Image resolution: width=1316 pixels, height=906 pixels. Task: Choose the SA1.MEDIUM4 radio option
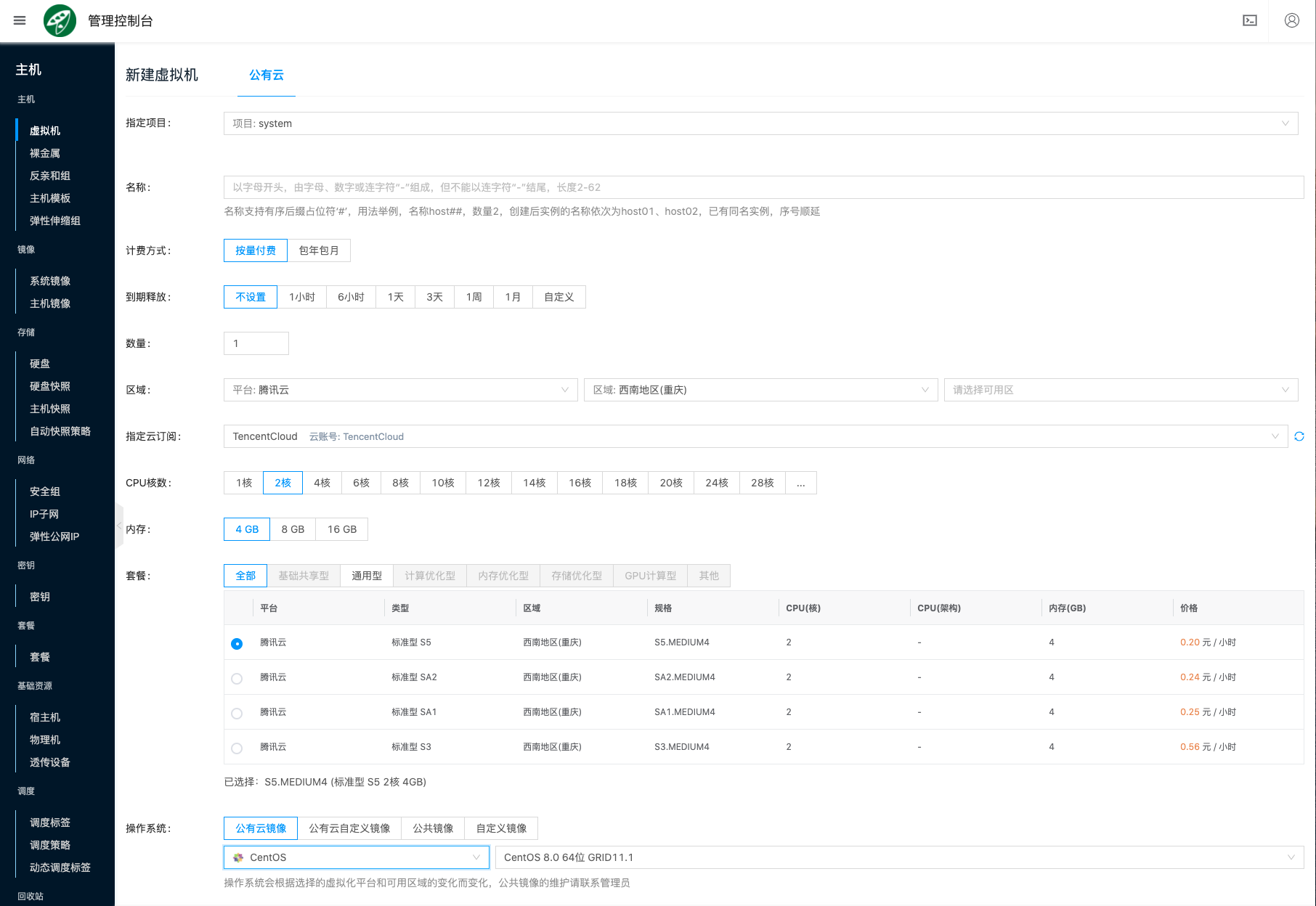point(237,714)
